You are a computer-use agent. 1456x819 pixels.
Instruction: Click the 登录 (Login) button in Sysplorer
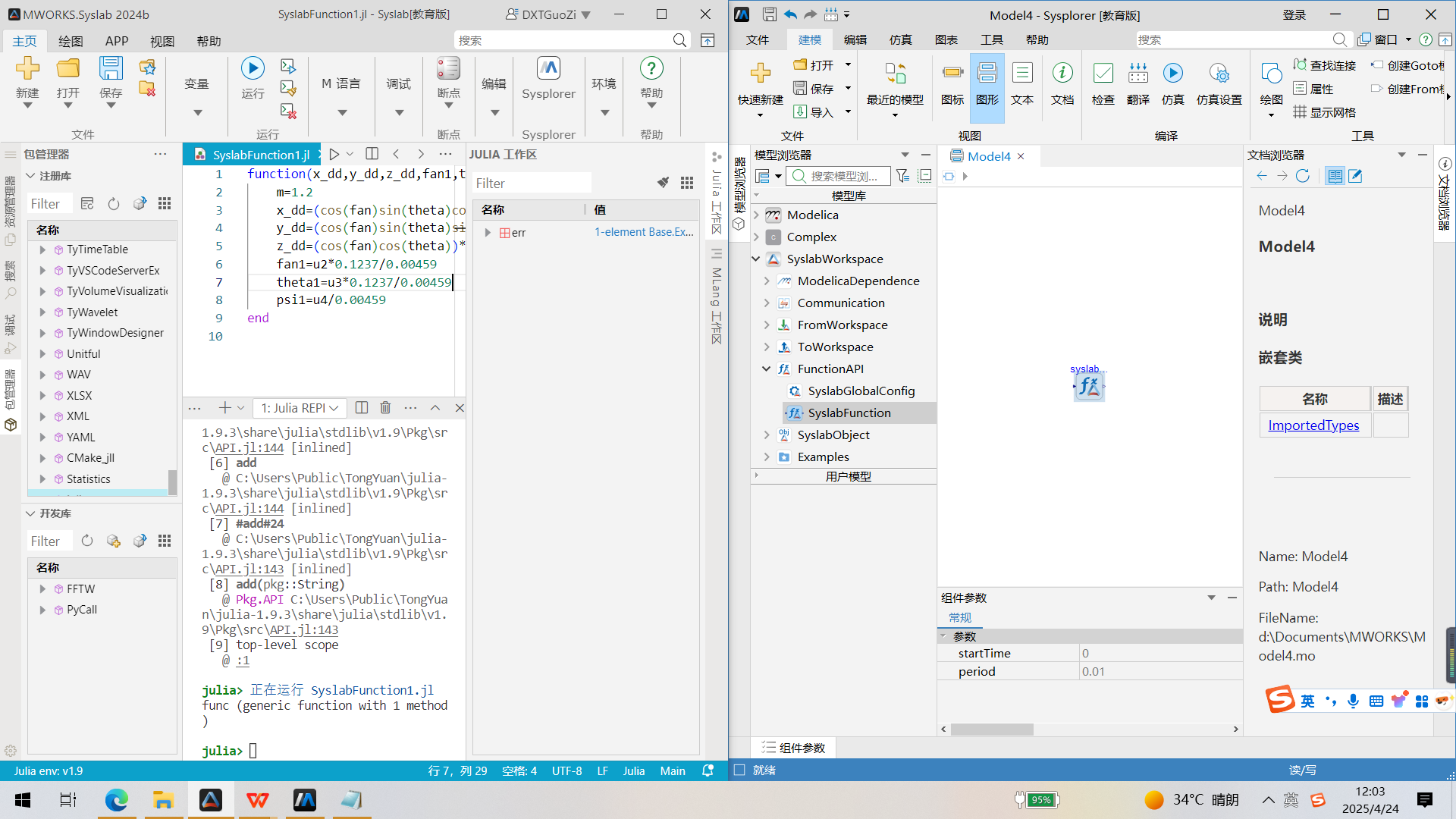tap(1294, 14)
